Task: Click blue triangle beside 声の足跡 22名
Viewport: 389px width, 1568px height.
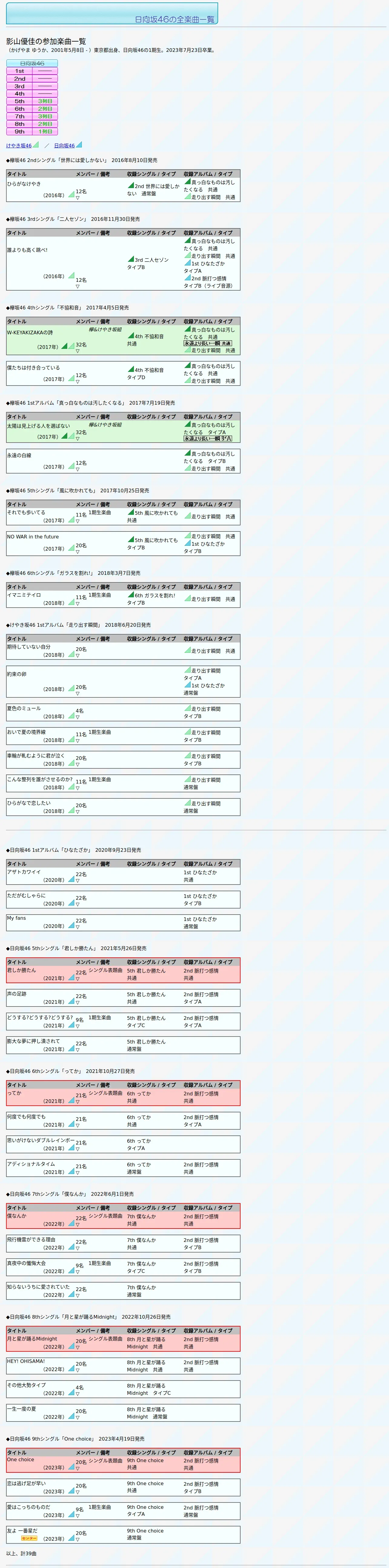Action: coord(71,1001)
